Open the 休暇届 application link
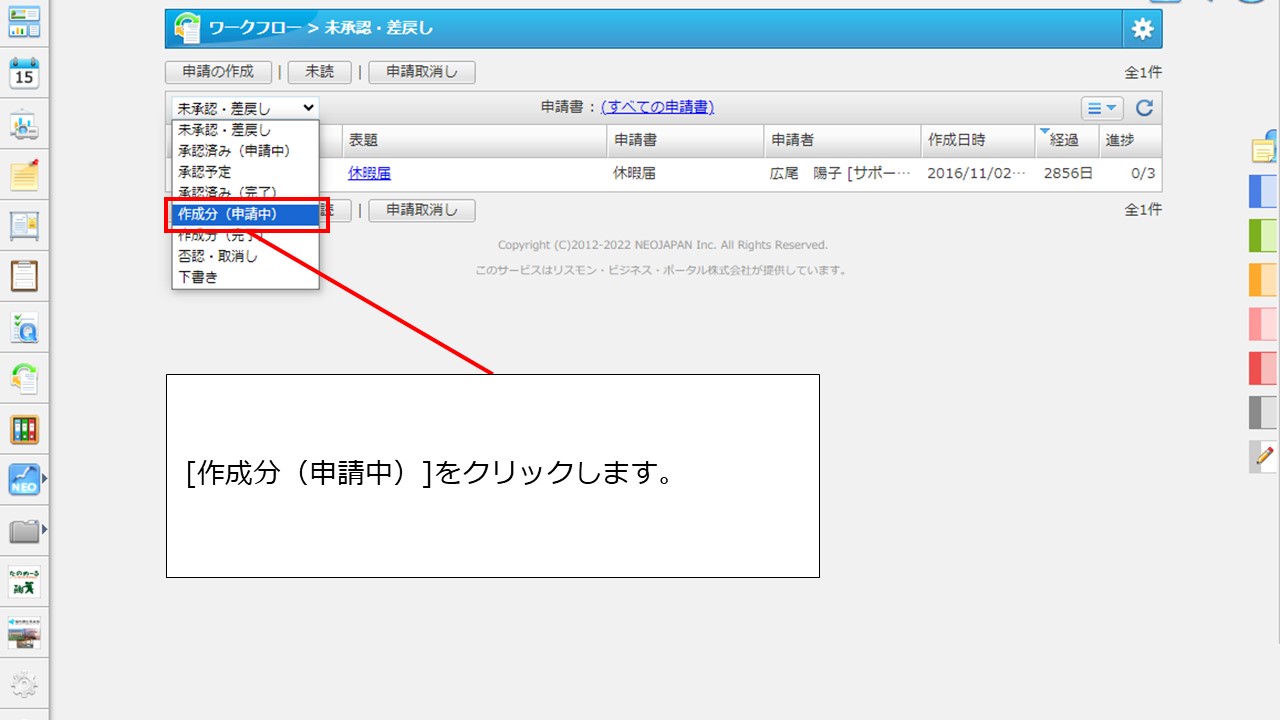 [x=369, y=173]
